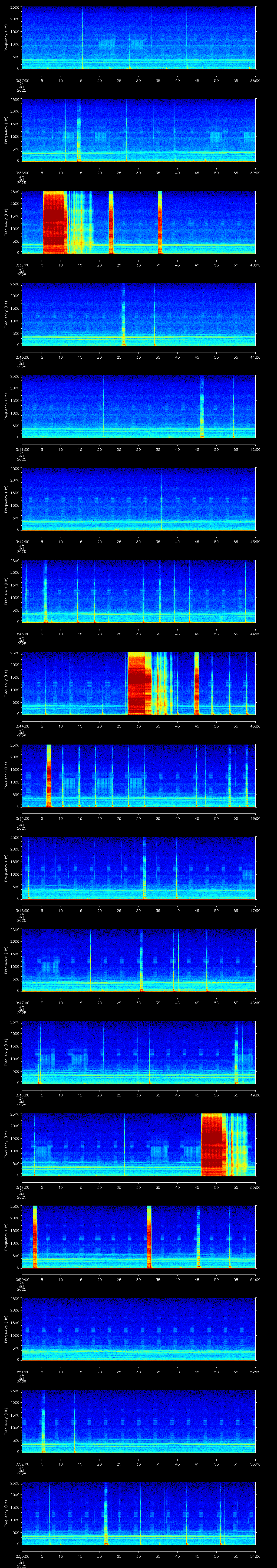Select the 0:46:00 start time label
The image size is (277, 1568).
pos(22,910)
